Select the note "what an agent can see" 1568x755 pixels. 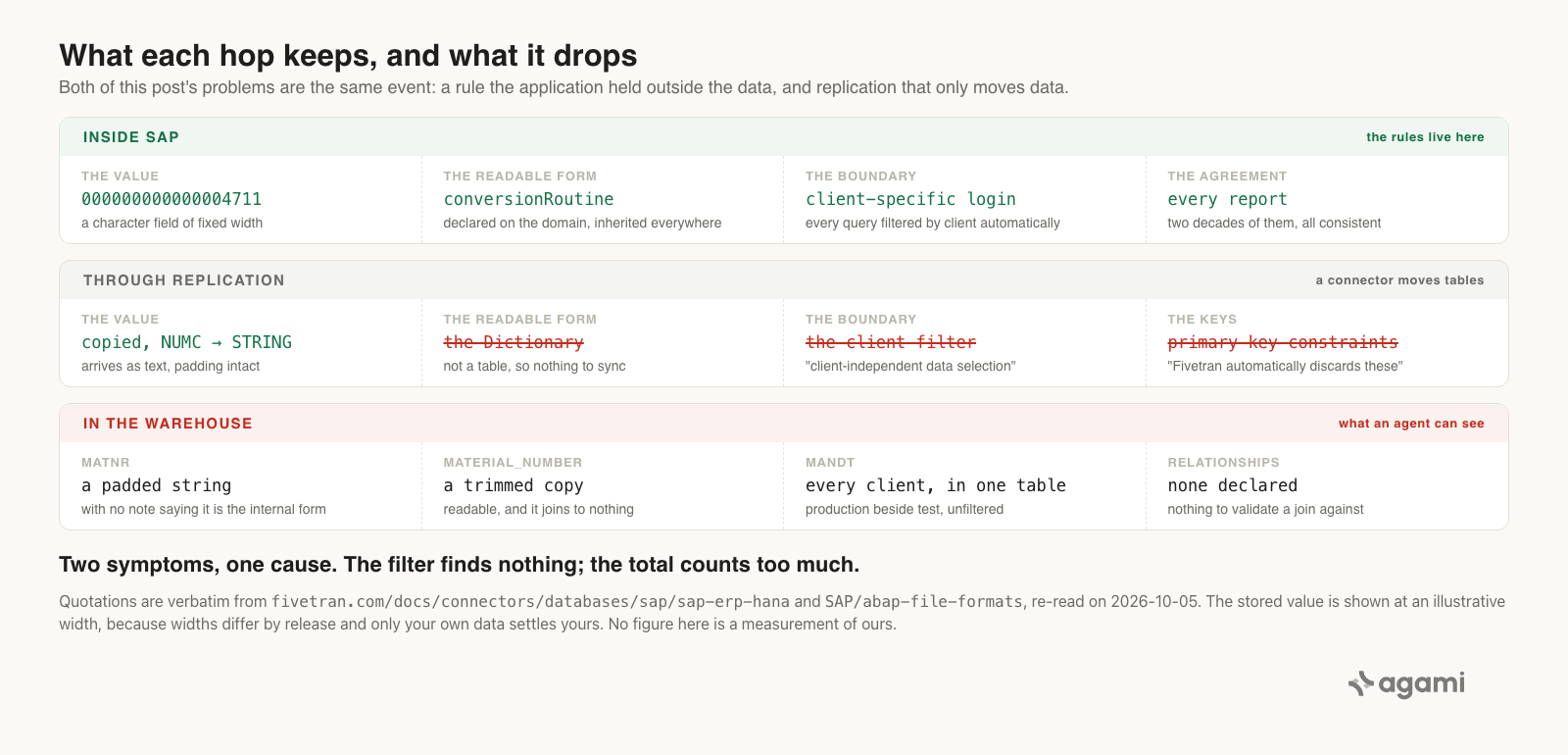[1411, 424]
